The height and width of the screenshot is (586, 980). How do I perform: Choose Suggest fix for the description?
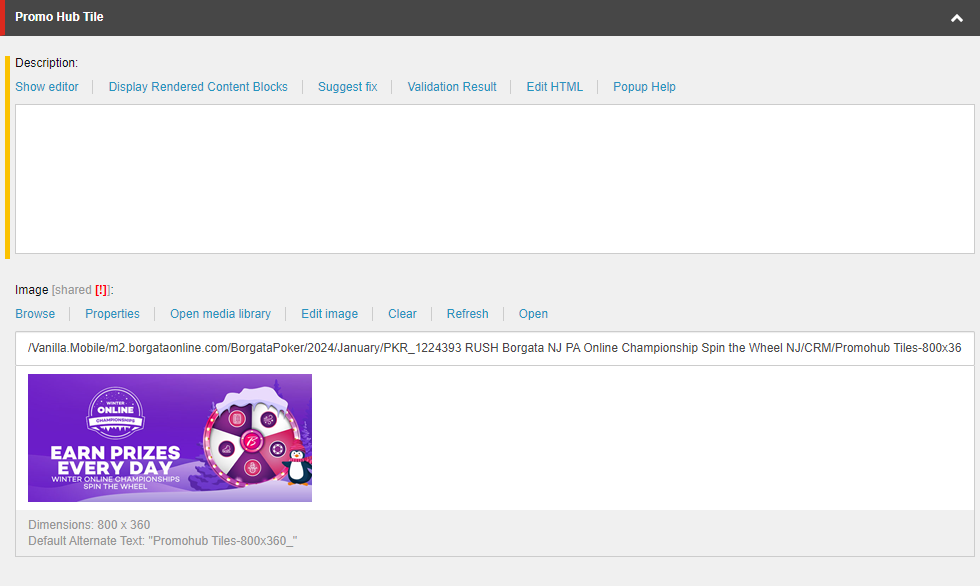tap(348, 87)
